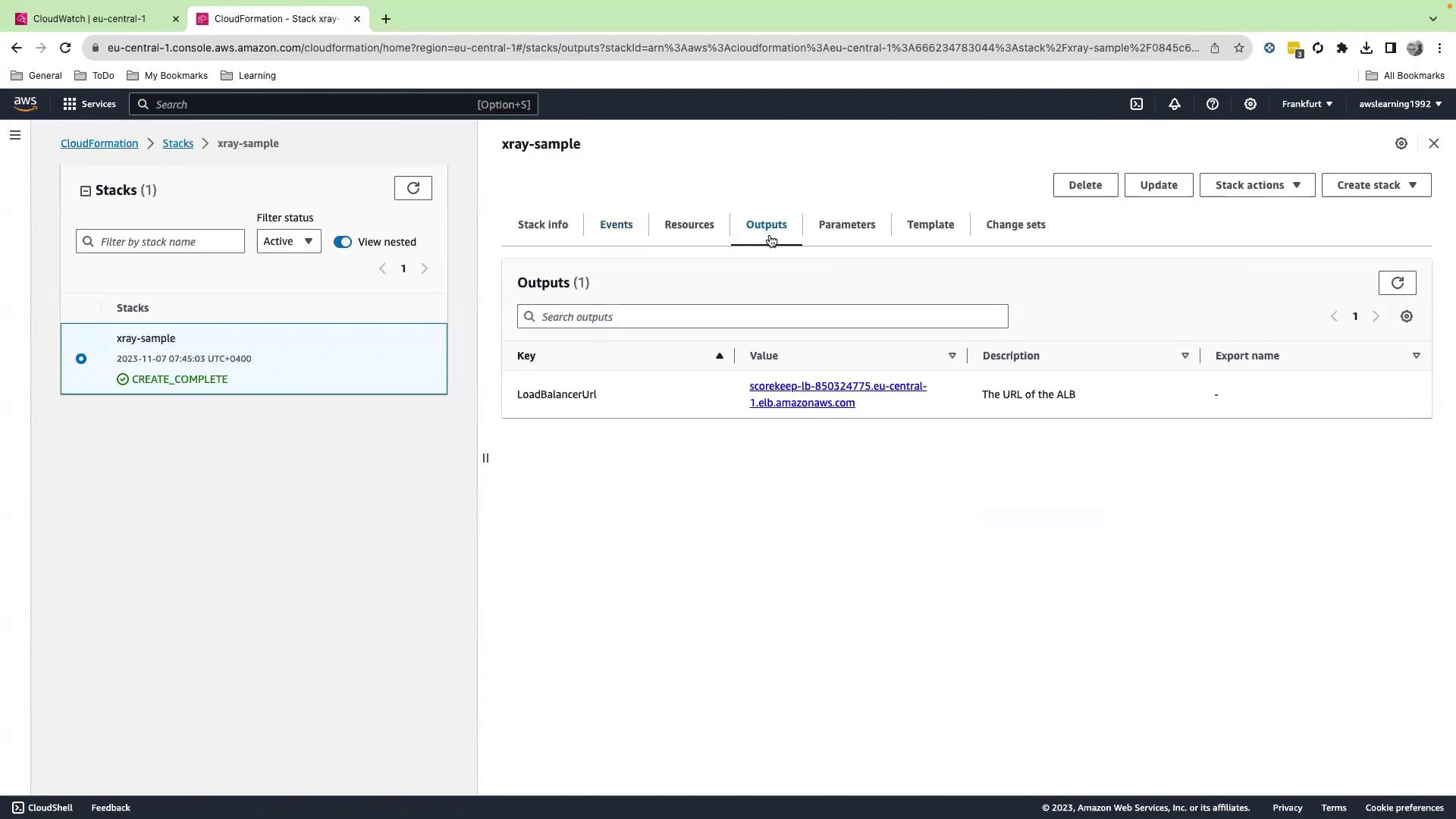
Task: Select the xray-sample stack radio button
Action: pyautogui.click(x=81, y=359)
